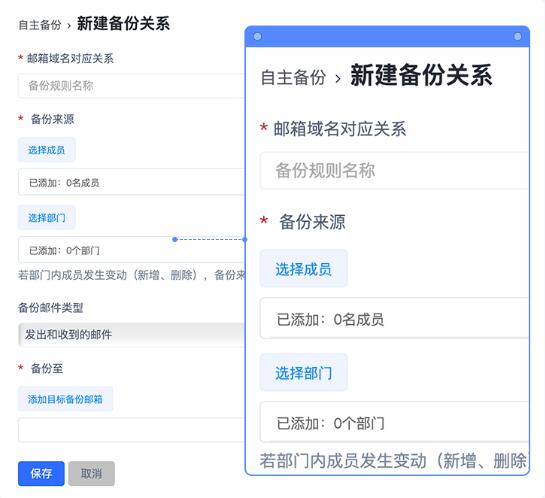Click 添加目标备份邮箱 button
545x498 pixels.
[65, 399]
